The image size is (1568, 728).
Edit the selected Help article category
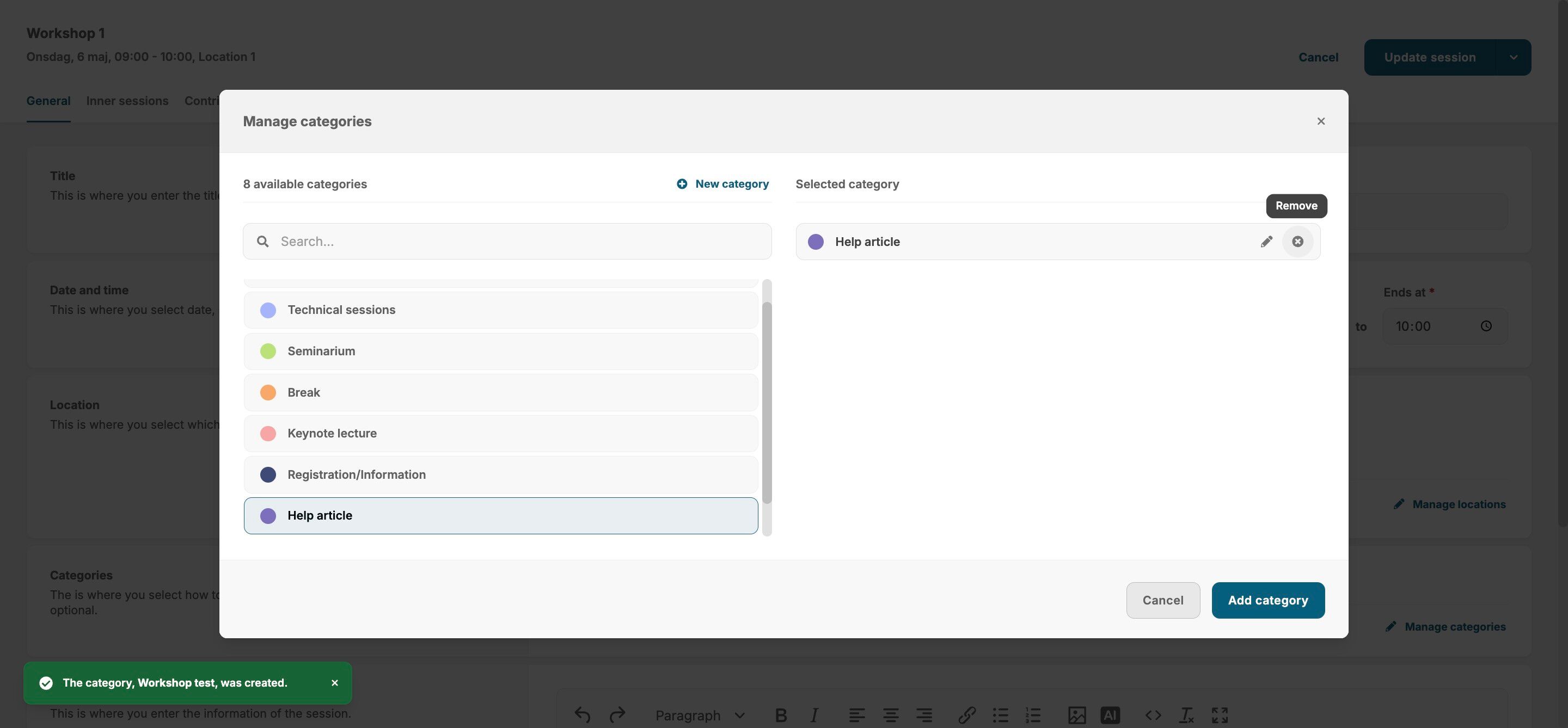[1266, 242]
